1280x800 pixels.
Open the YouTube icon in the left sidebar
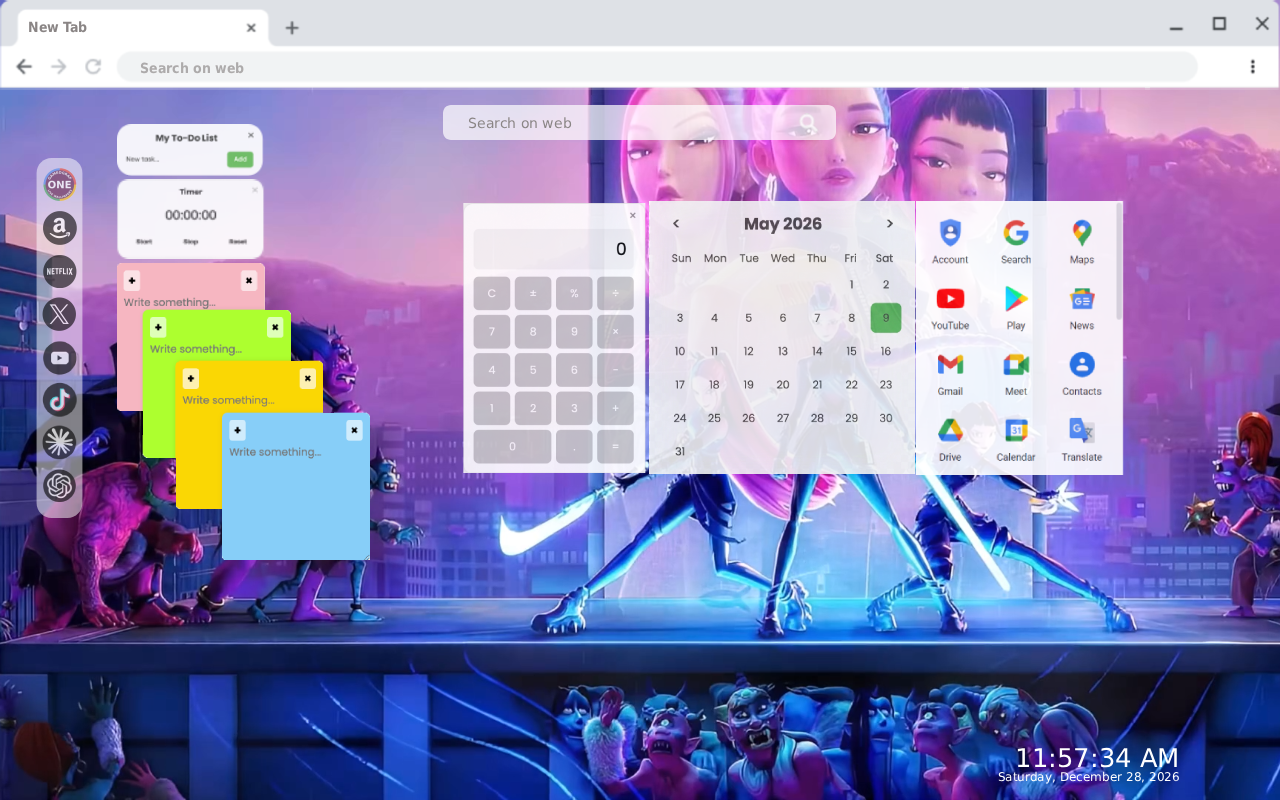pos(60,357)
